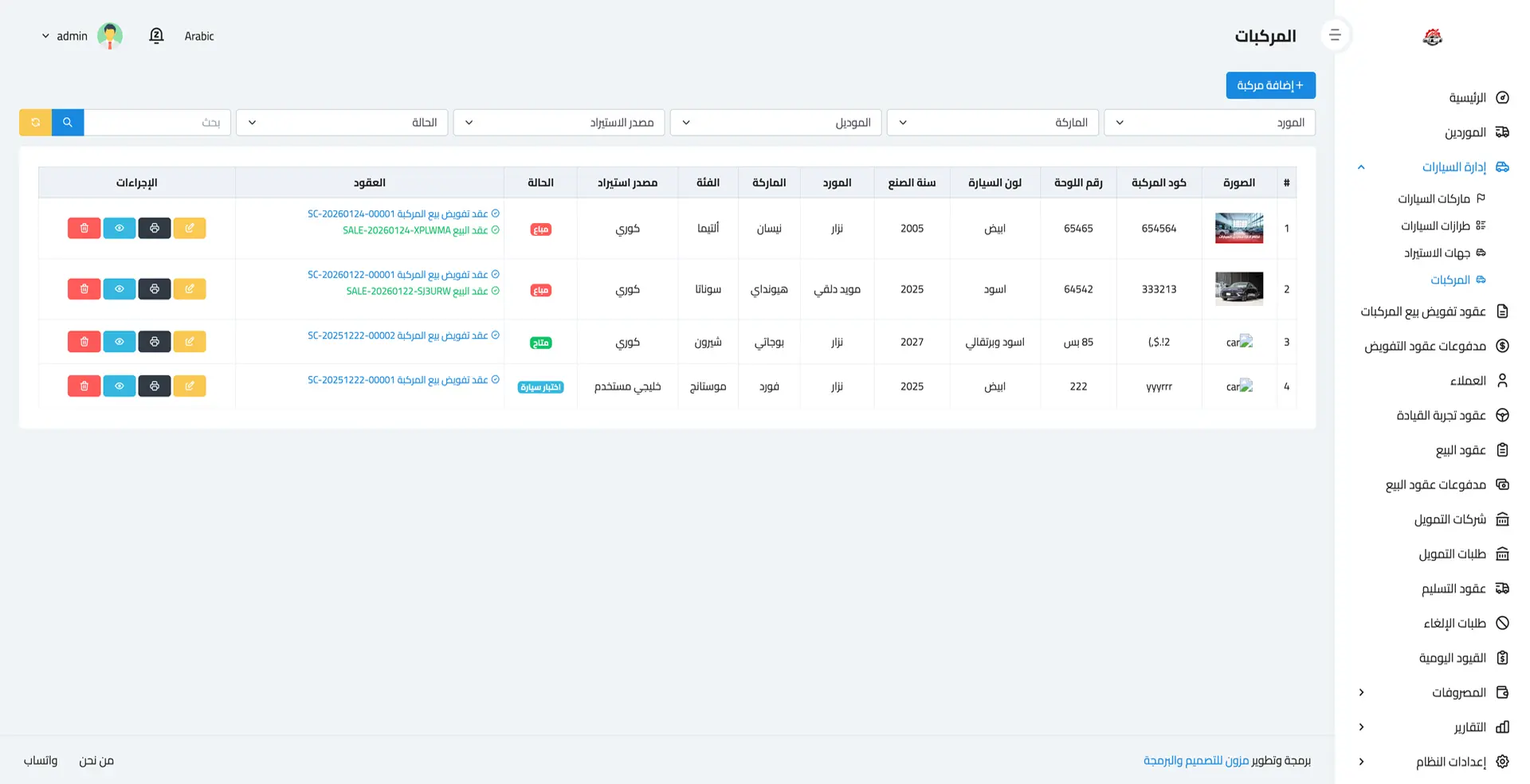This screenshot has height=784, width=1530.
Task: Click the yellow reset filters icon
Action: pos(36,123)
